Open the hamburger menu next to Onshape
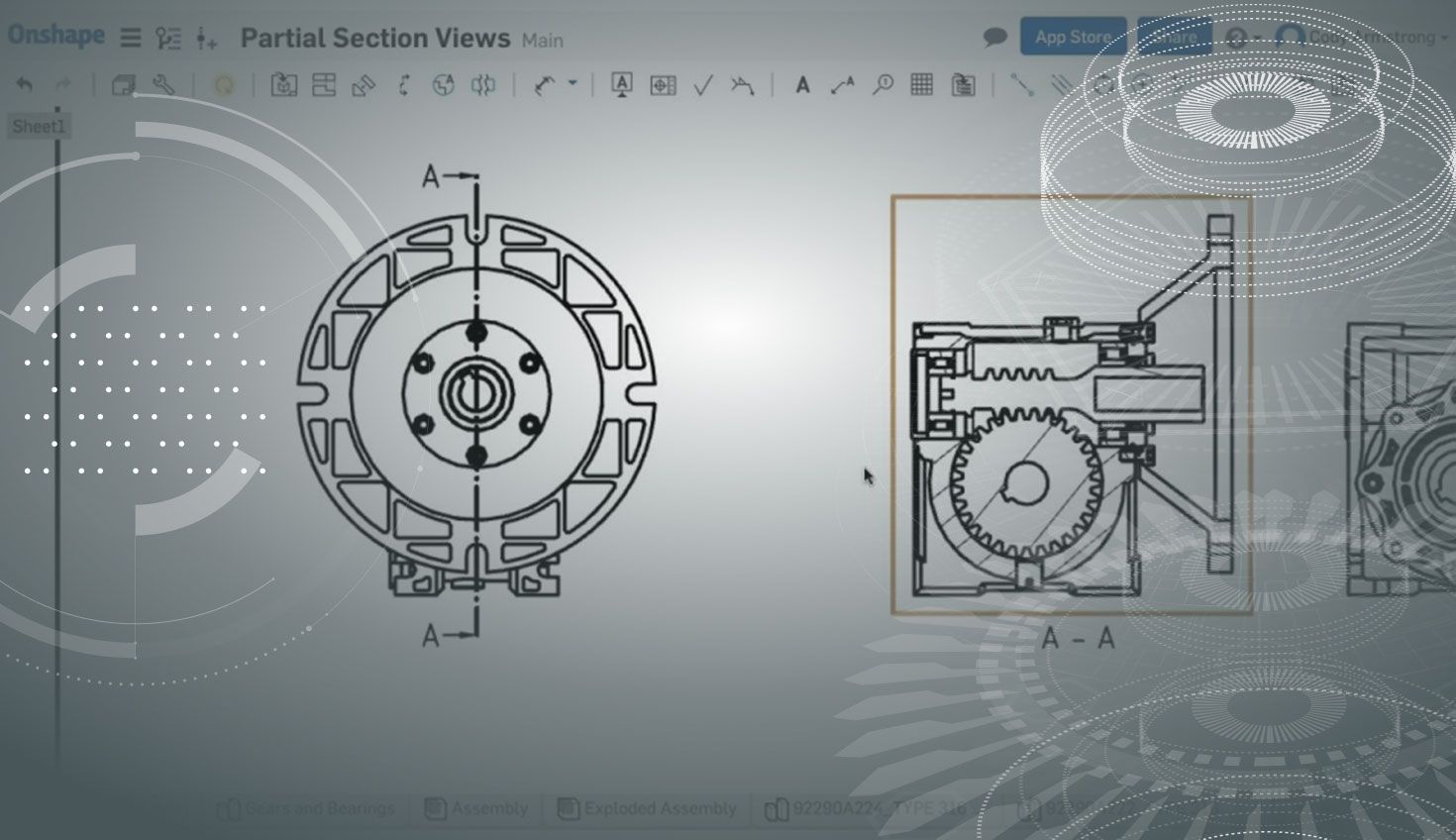The width and height of the screenshot is (1456, 840). [131, 38]
